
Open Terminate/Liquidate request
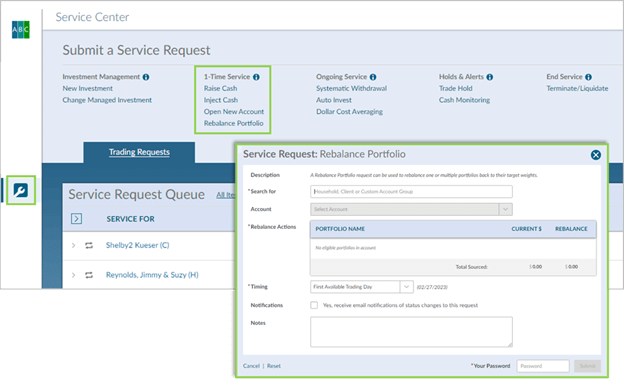point(577,88)
